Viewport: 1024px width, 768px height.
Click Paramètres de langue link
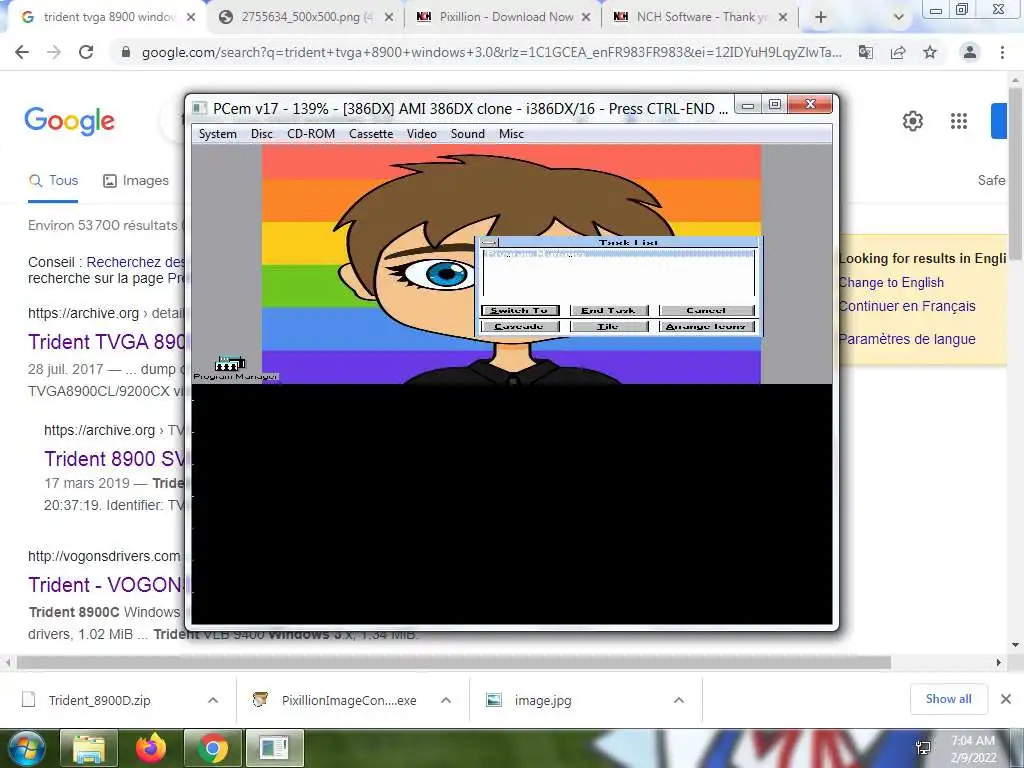point(907,339)
